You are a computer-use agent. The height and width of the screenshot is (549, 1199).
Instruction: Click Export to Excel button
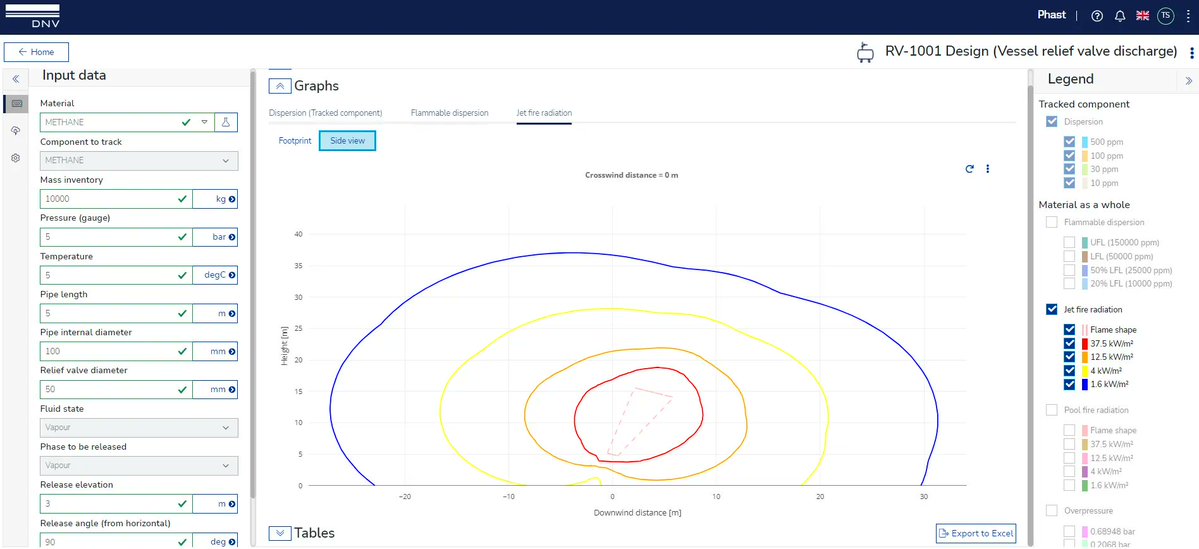(x=976, y=533)
